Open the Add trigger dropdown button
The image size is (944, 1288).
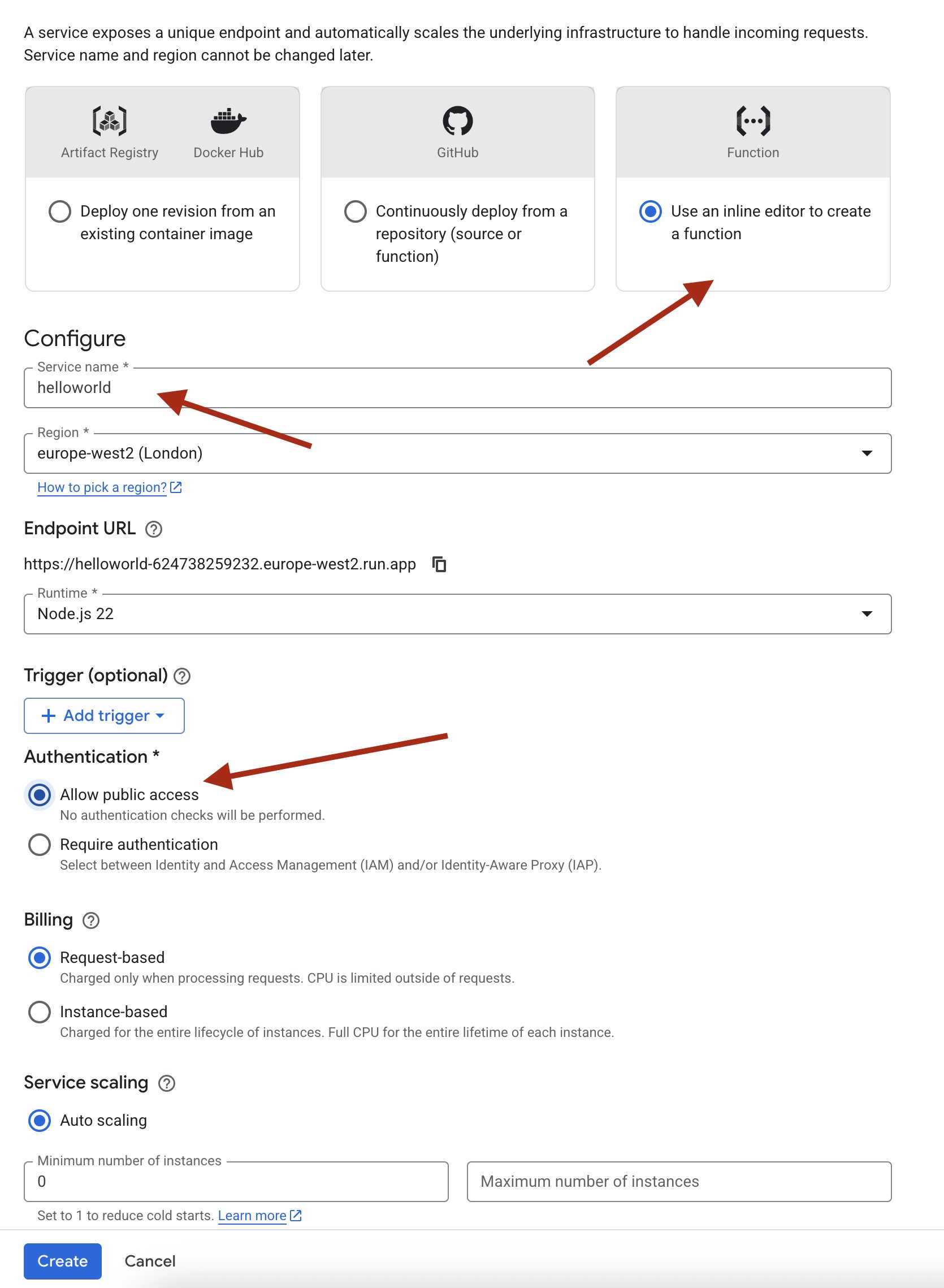[x=104, y=715]
